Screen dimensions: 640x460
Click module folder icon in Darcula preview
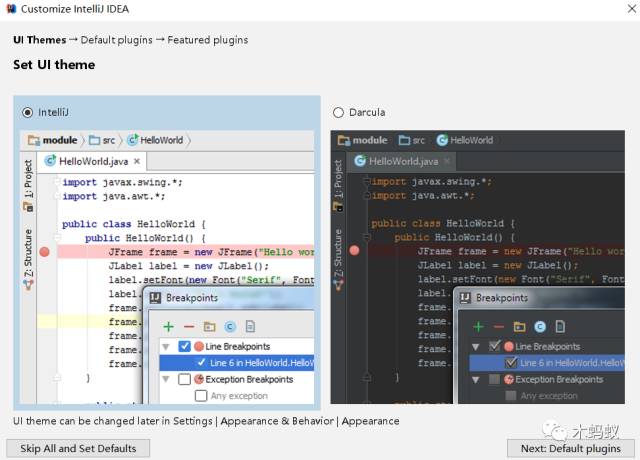tap(344, 140)
